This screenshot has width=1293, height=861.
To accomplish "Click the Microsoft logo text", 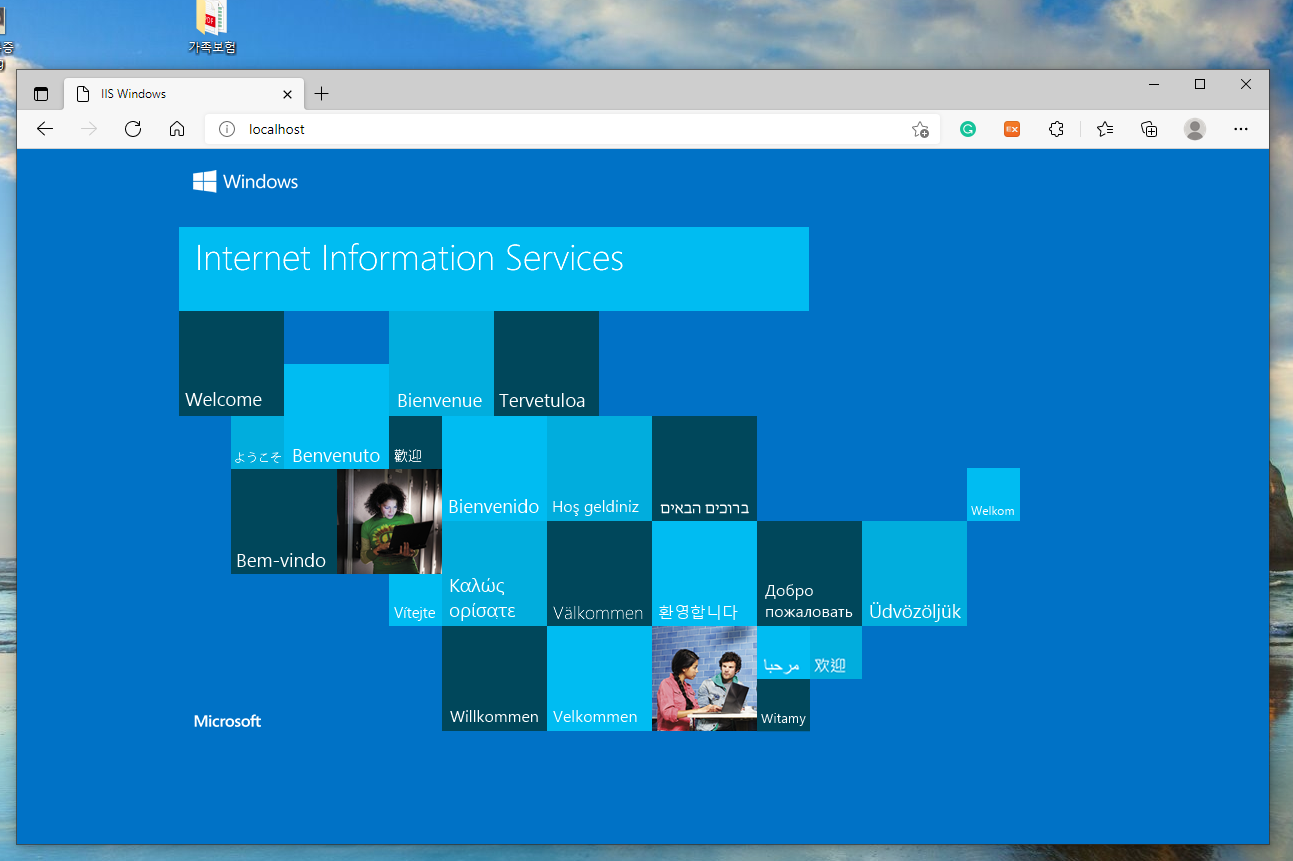I will tap(227, 721).
